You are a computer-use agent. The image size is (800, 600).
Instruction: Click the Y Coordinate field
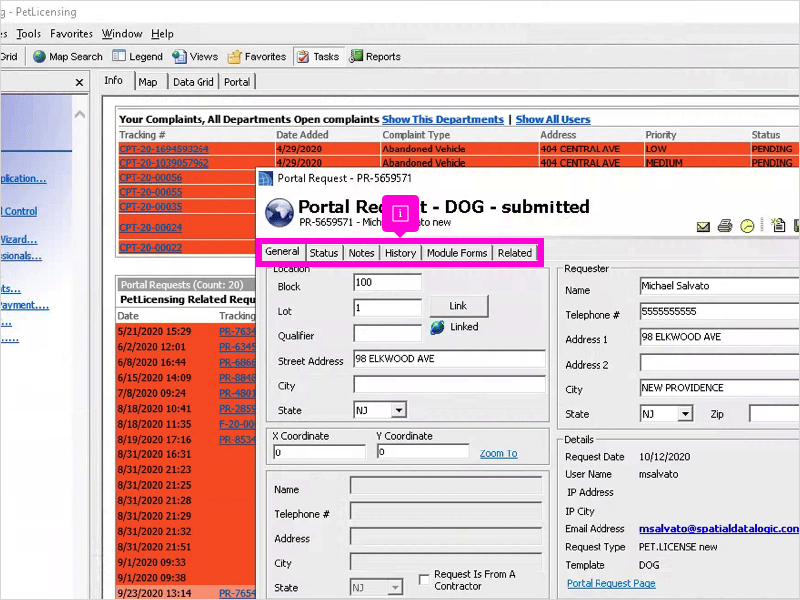(423, 452)
